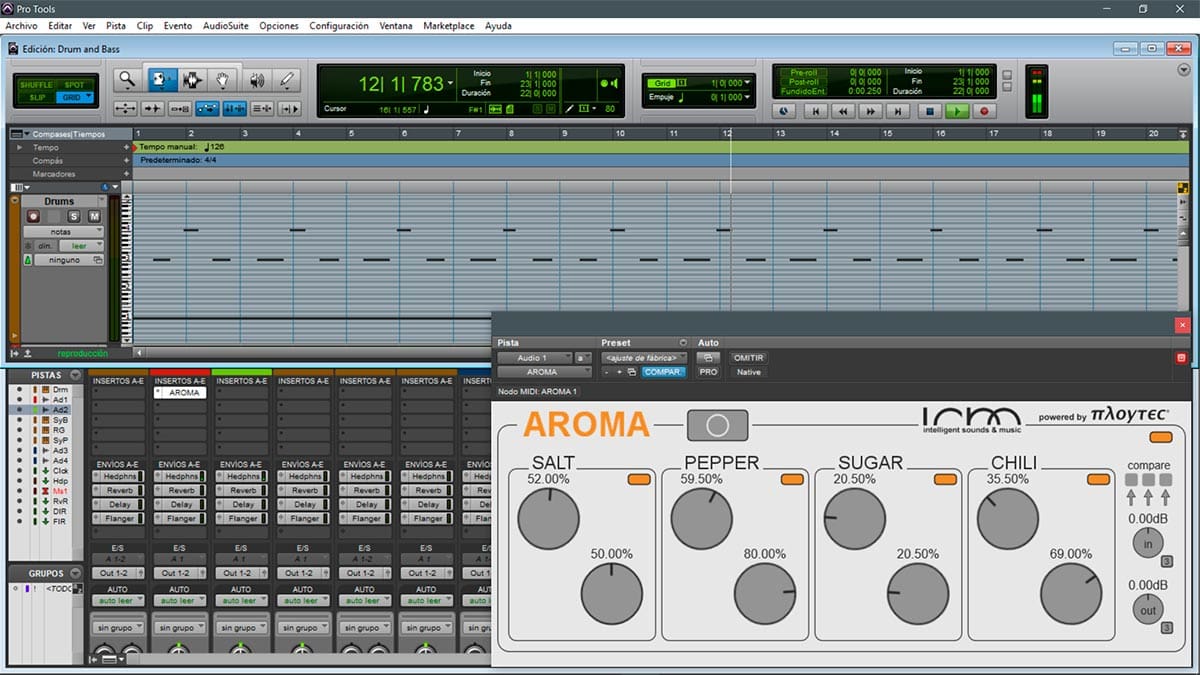
Task: Click the Fast Forward transport button
Action: [x=872, y=112]
